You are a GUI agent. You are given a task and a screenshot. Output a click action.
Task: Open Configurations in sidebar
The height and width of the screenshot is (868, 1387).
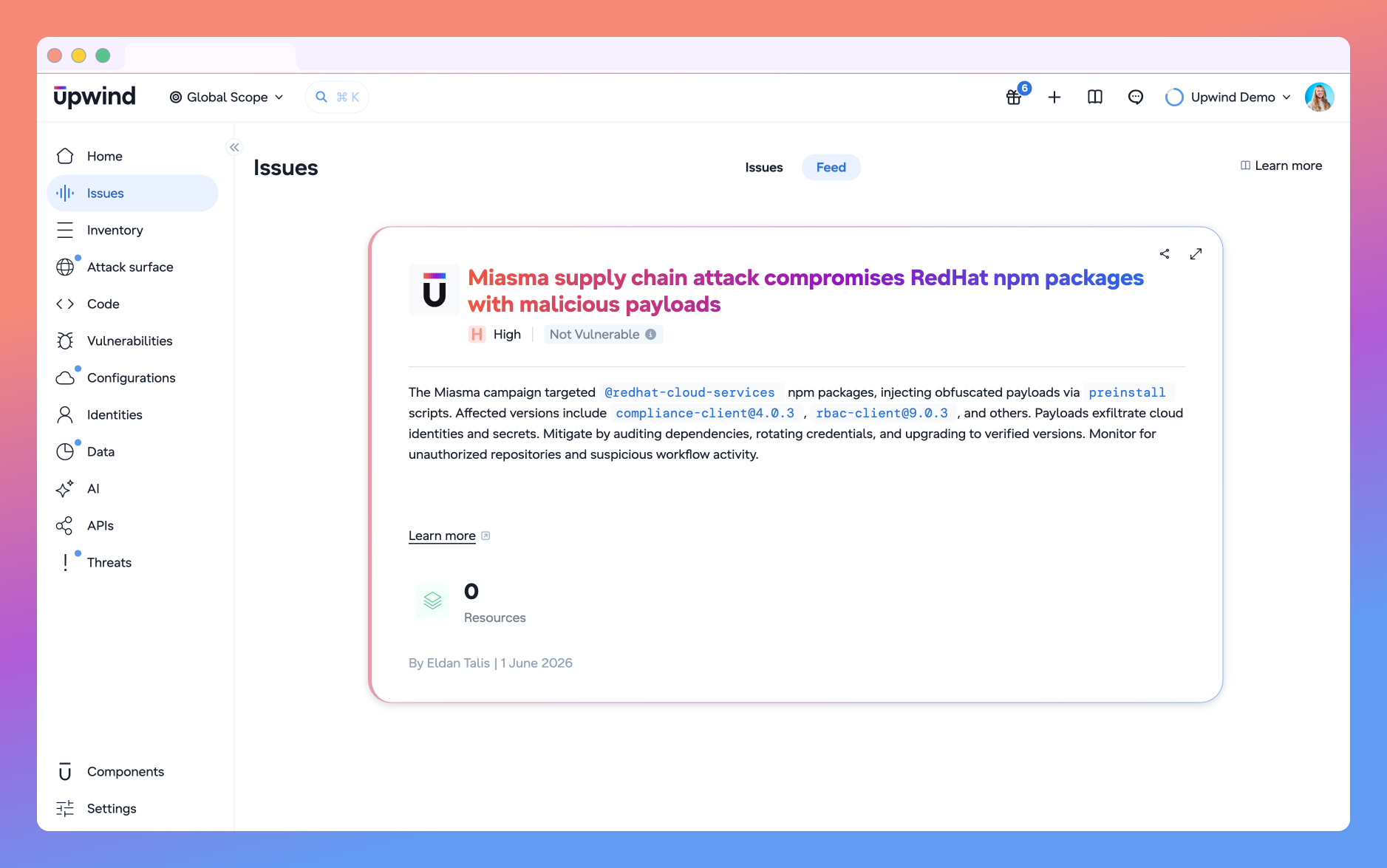point(133,377)
